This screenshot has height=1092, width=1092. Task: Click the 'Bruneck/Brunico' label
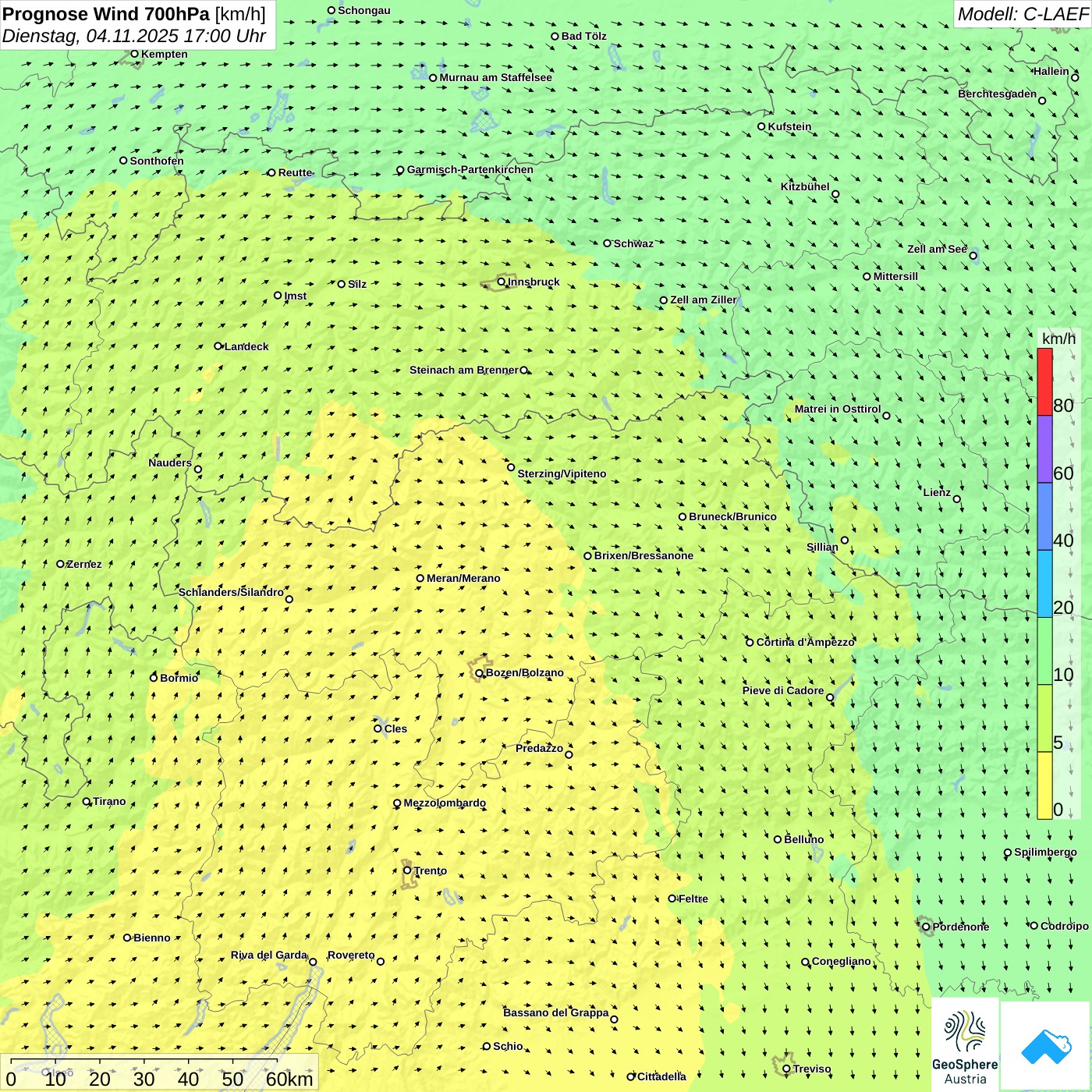732,516
